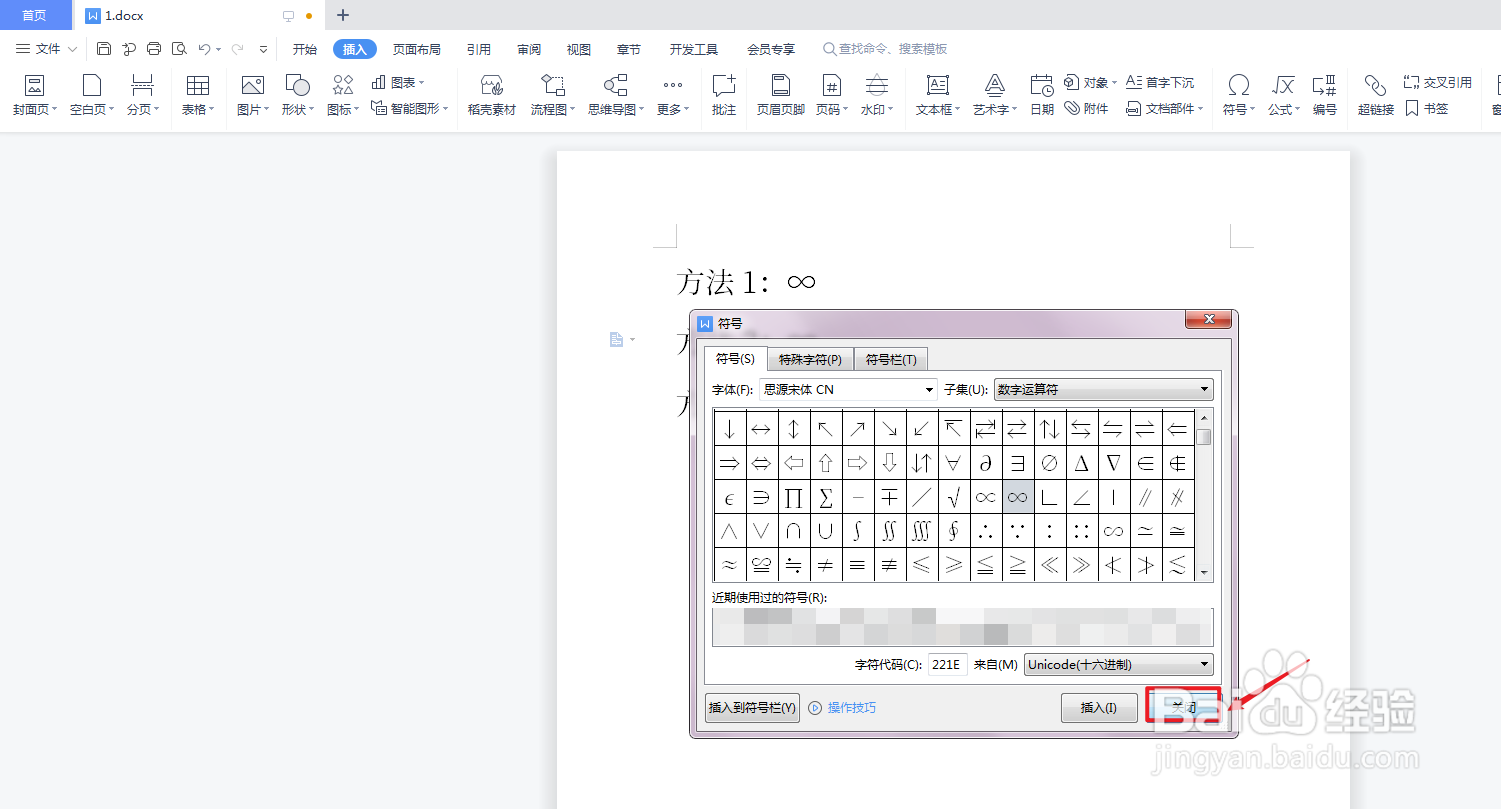Click the Save icon in quick toolbar
The height and width of the screenshot is (809, 1501).
[104, 48]
